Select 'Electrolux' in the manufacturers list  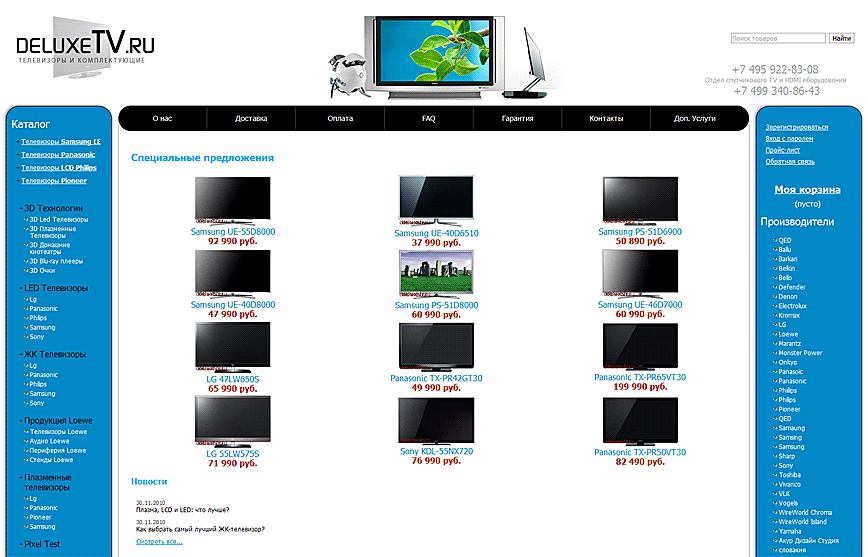(793, 306)
